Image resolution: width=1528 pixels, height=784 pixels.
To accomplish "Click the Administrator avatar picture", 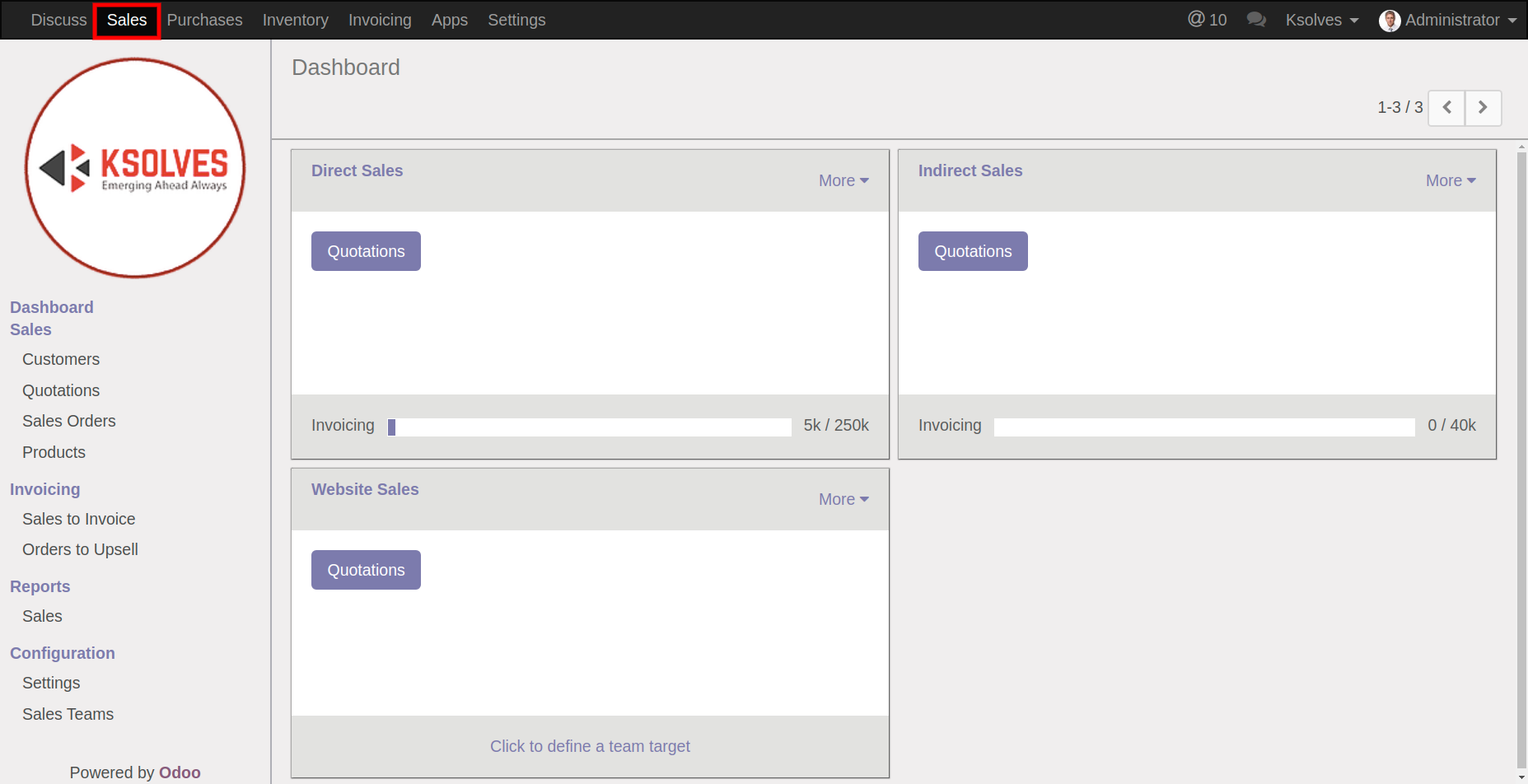I will tap(1390, 21).
